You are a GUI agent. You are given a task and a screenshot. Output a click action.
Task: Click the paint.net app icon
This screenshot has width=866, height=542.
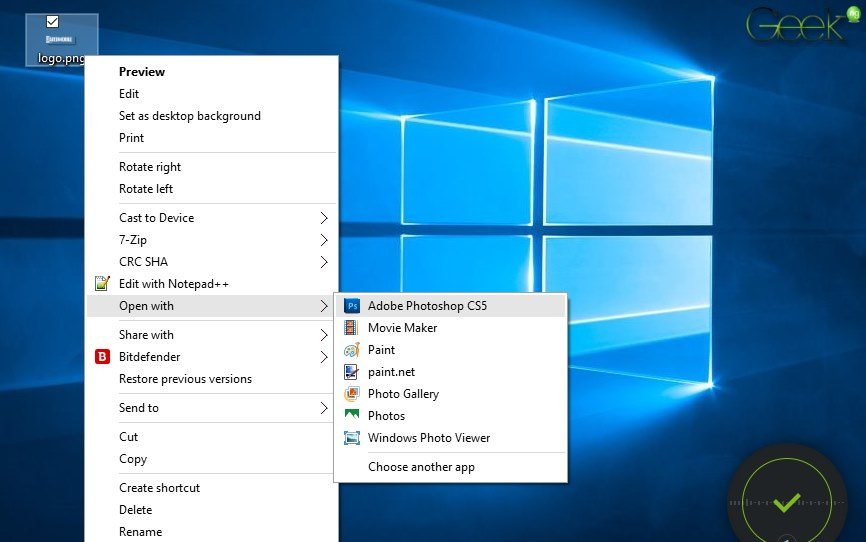point(351,372)
